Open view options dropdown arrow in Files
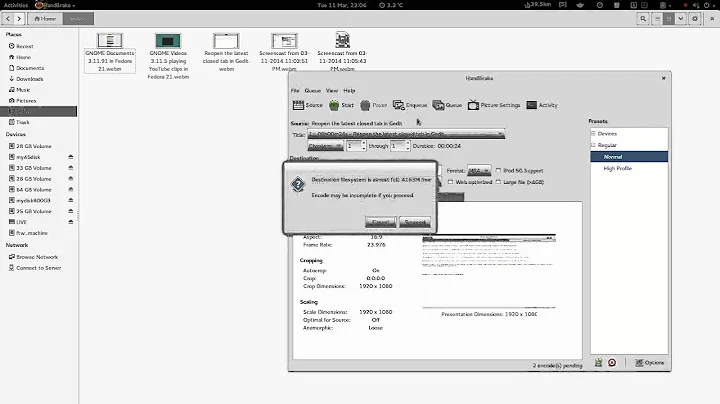 (681, 19)
